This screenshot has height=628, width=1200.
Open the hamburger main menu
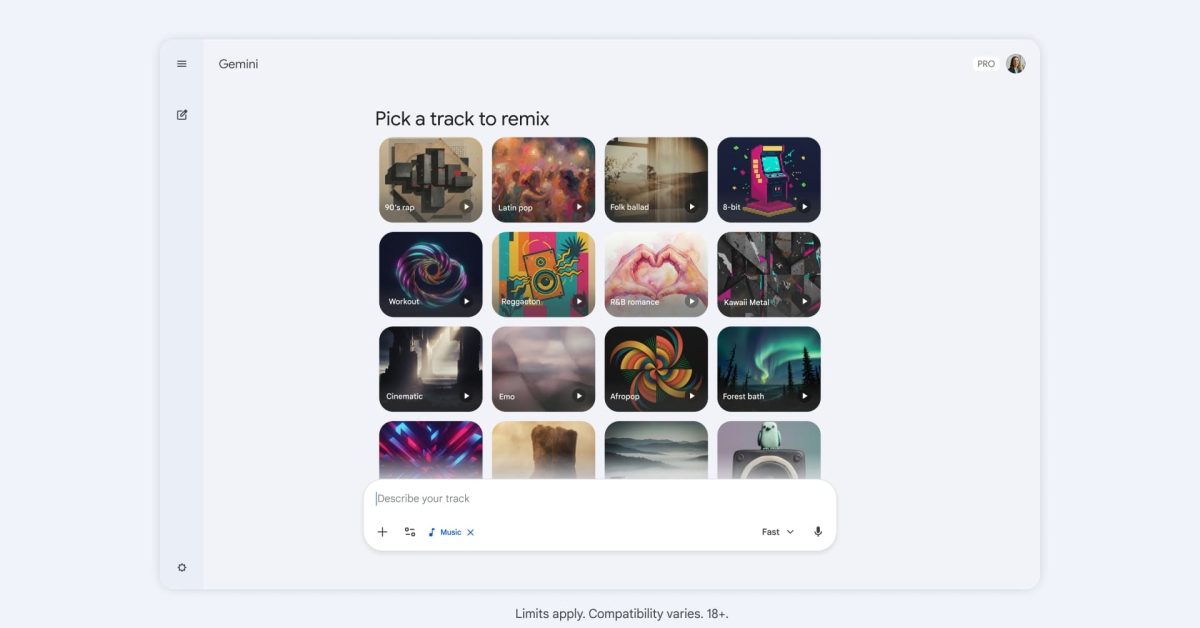point(182,64)
